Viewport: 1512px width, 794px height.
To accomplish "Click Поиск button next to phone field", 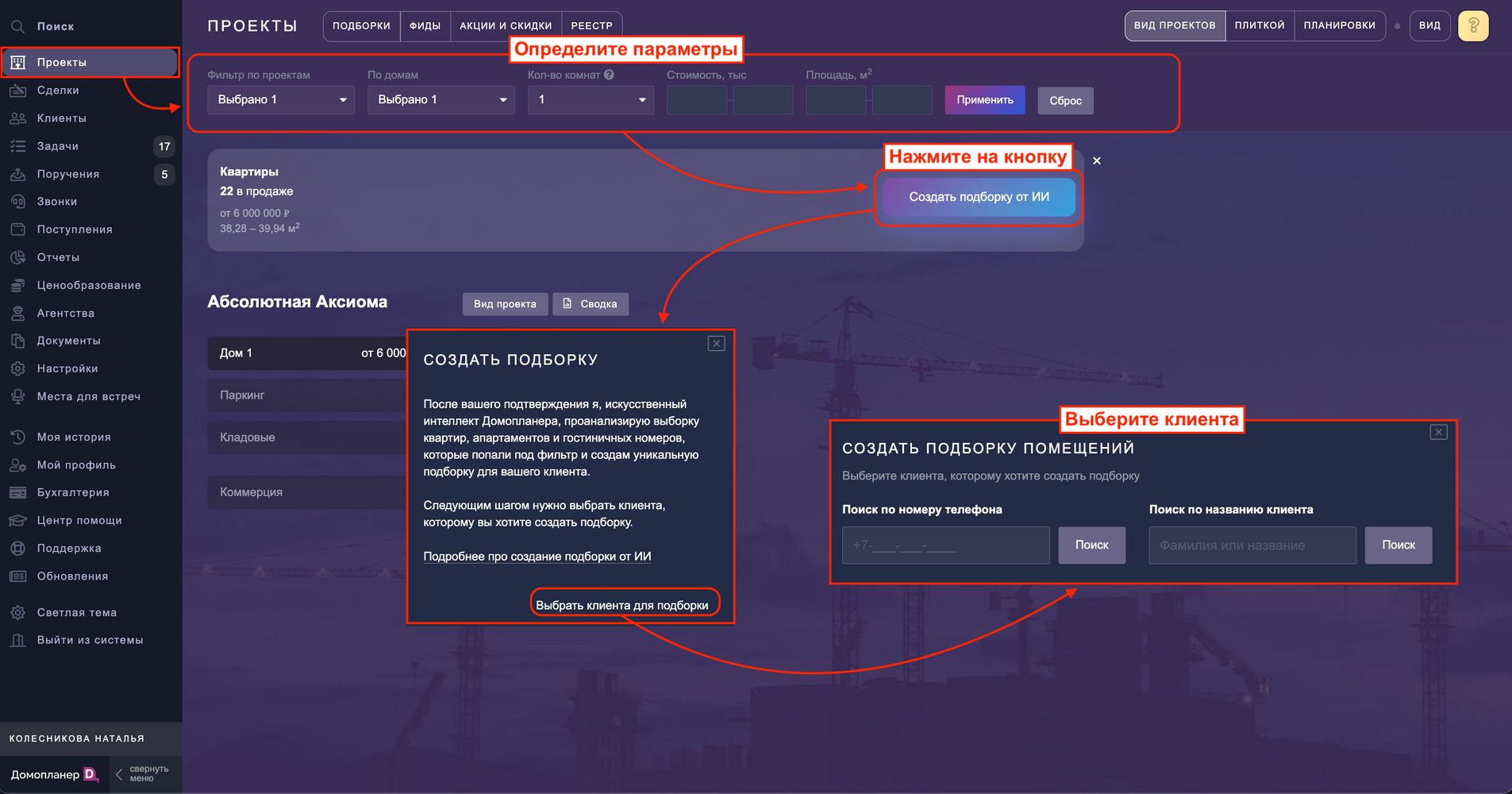I will pyautogui.click(x=1092, y=545).
